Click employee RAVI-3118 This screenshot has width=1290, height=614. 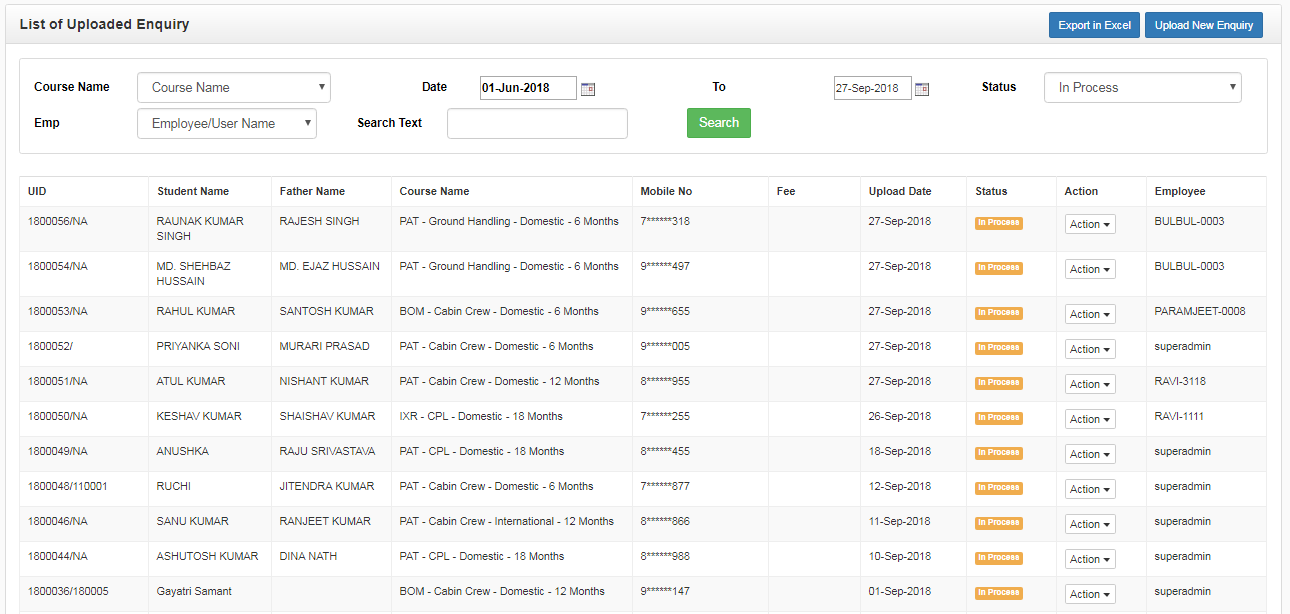coord(1180,381)
